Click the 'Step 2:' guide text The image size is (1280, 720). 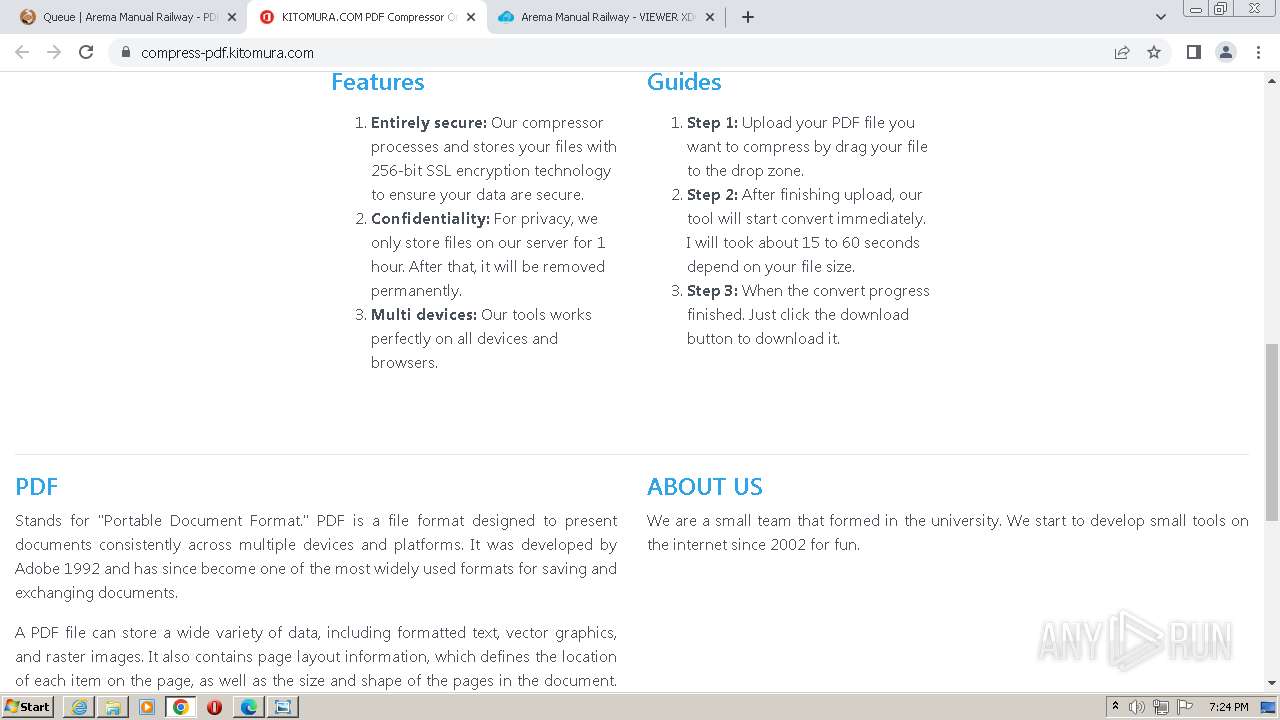click(x=712, y=195)
